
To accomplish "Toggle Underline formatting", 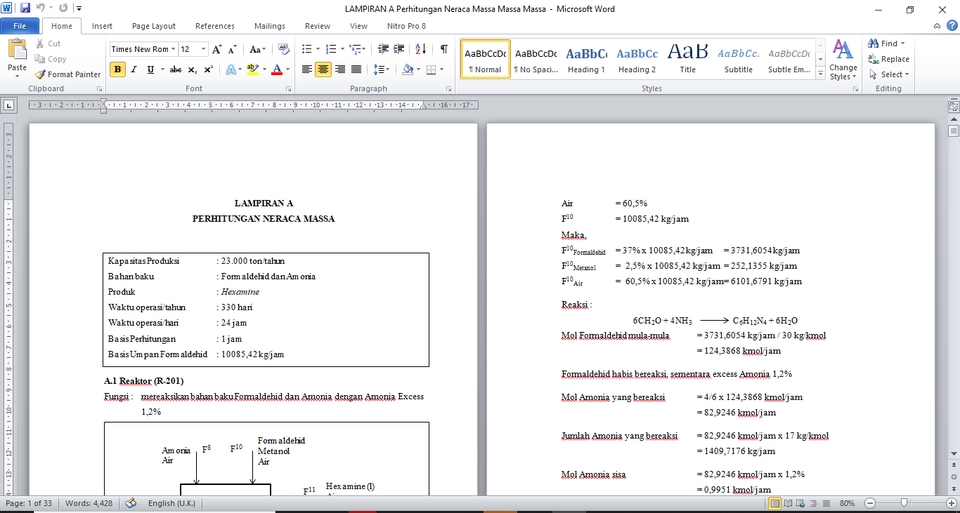I will [x=150, y=70].
